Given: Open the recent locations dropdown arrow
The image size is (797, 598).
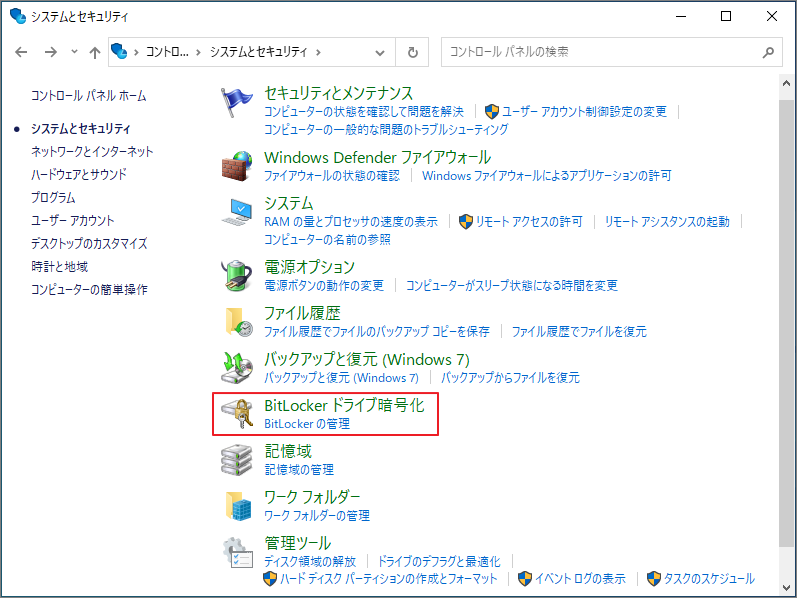Looking at the screenshot, I should (x=74, y=51).
